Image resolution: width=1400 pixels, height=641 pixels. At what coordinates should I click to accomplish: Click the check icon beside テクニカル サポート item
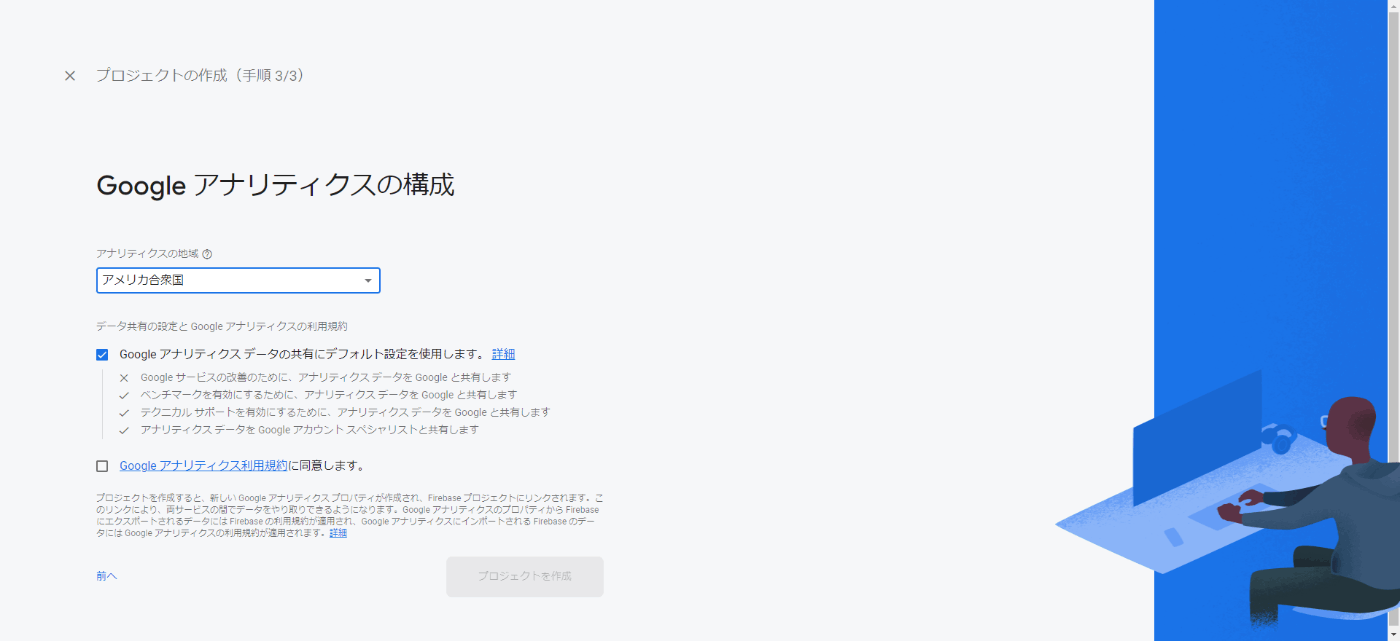pyautogui.click(x=124, y=413)
